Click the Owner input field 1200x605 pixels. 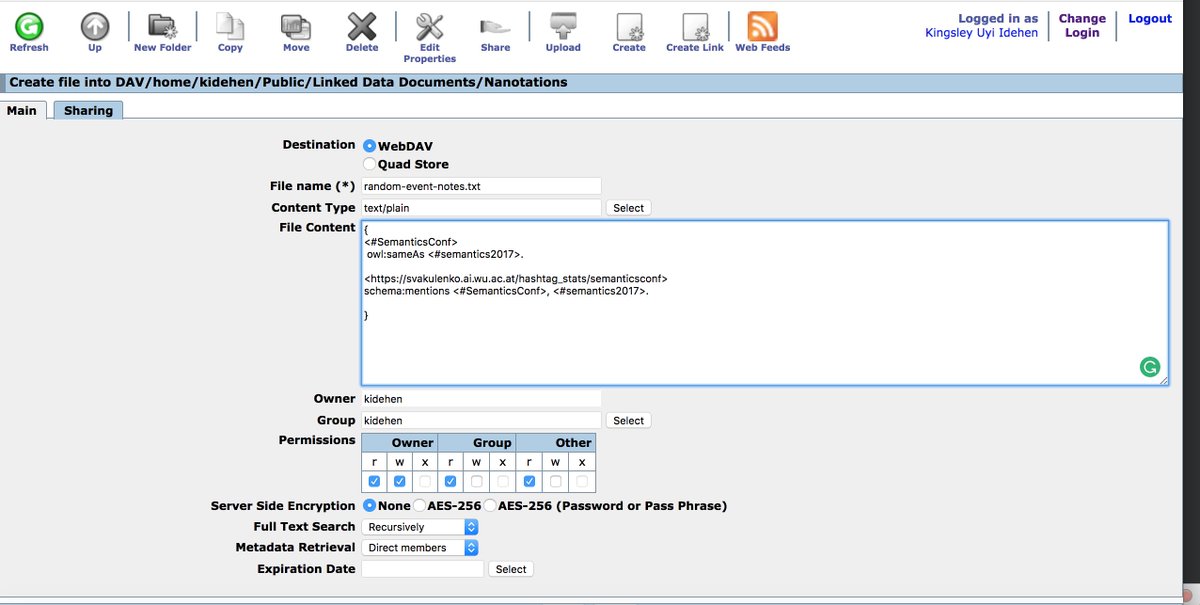481,399
